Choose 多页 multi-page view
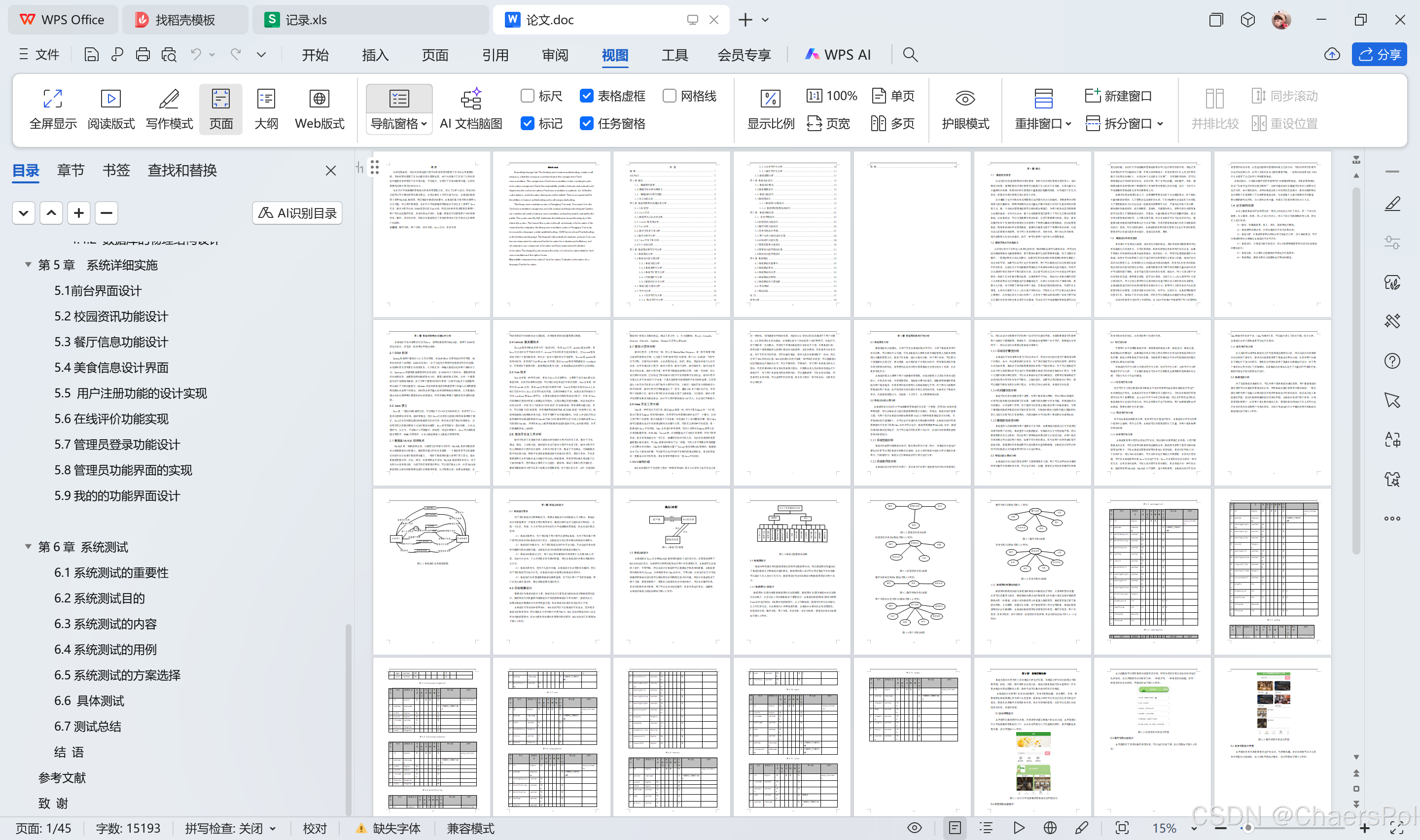1420x840 pixels. [x=893, y=123]
